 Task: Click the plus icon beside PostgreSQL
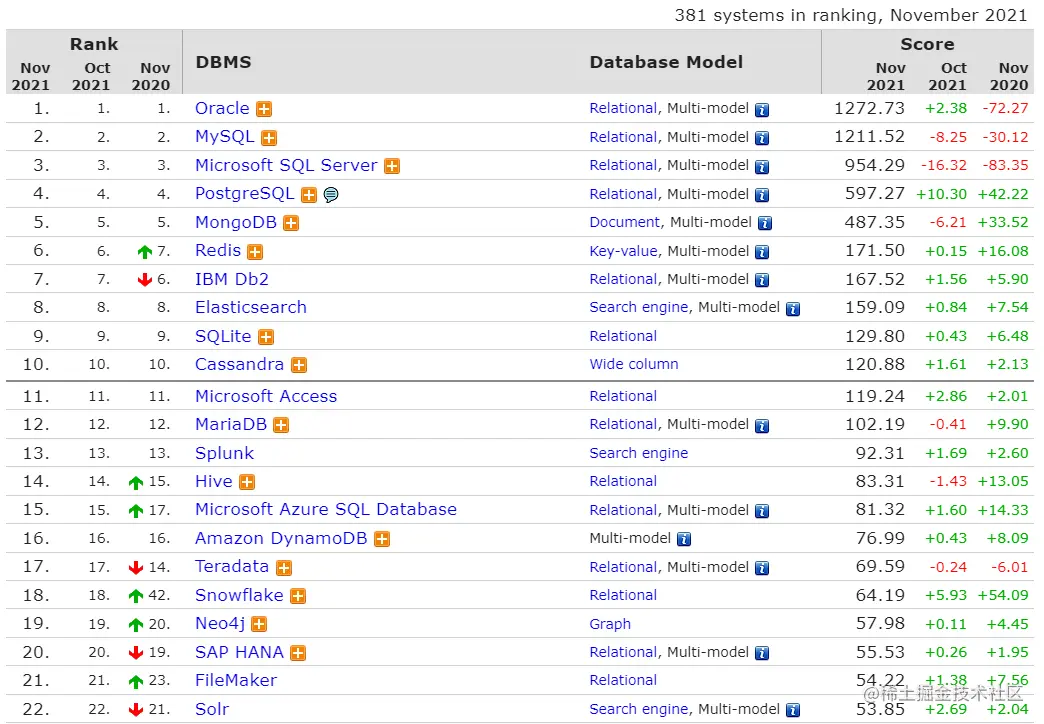(x=309, y=194)
